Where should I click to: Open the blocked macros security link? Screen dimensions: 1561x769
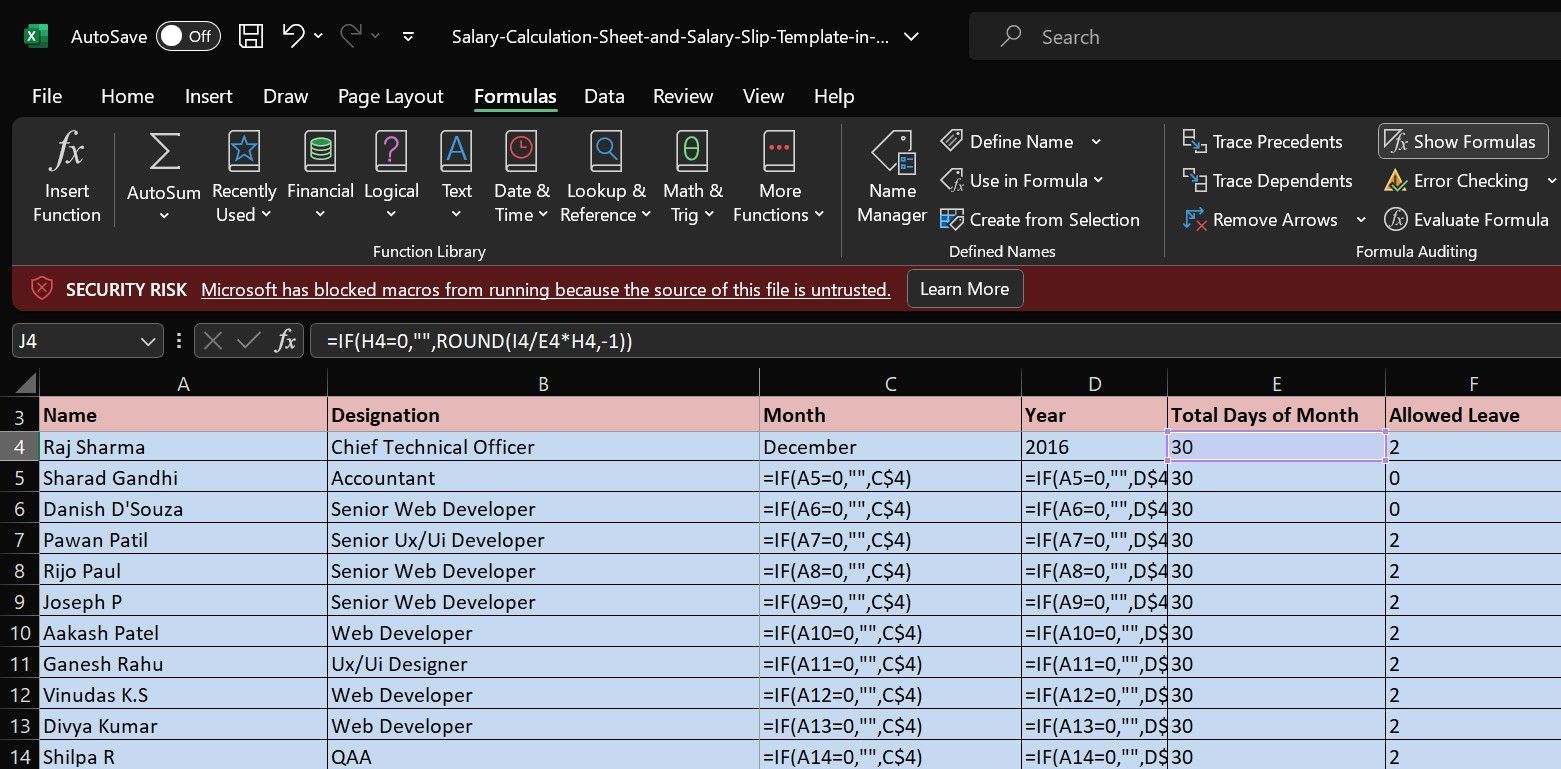pos(545,290)
